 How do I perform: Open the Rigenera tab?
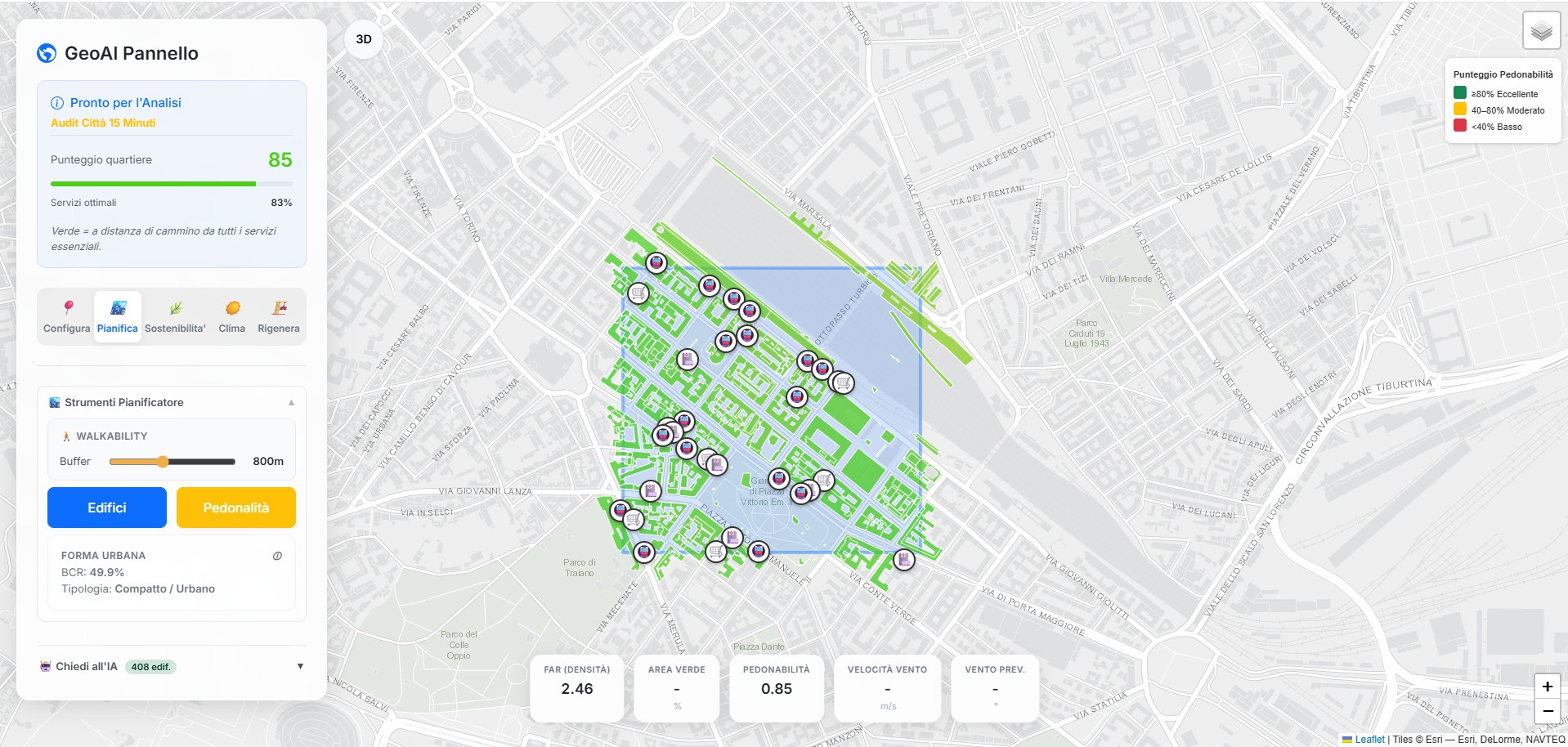279,317
